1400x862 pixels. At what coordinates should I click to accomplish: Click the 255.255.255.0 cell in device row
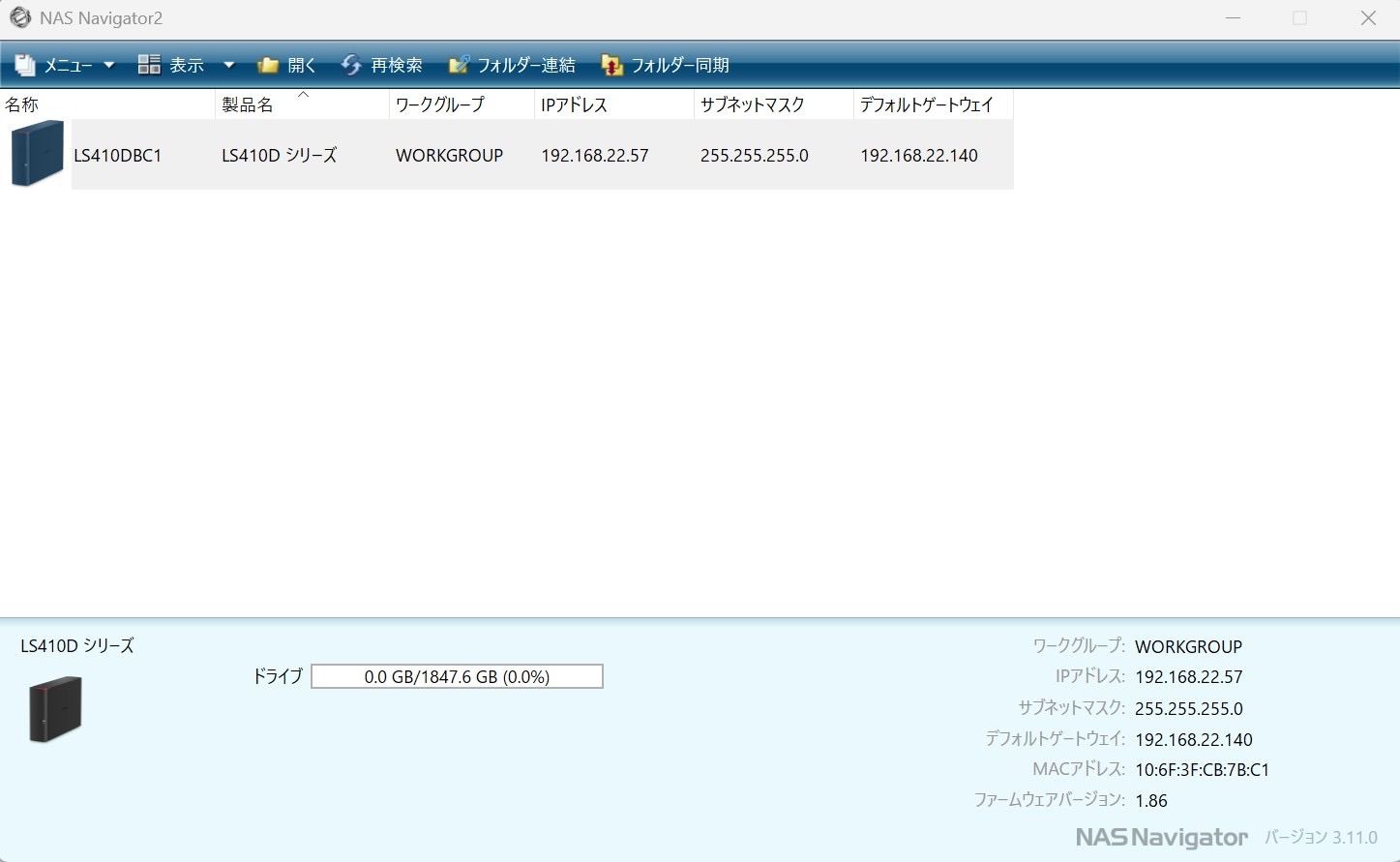click(755, 155)
